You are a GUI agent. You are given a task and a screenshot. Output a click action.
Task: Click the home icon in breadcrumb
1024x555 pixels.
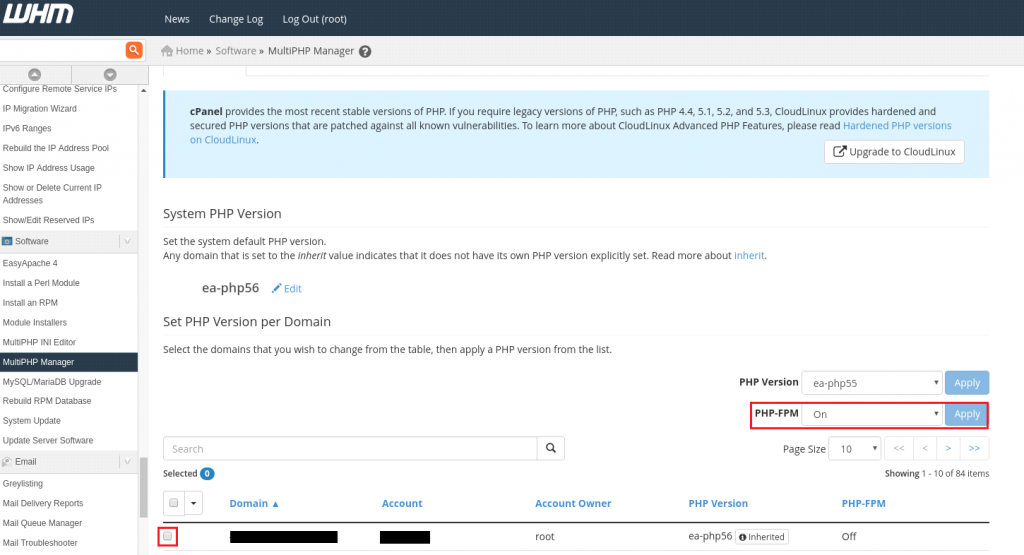pos(167,51)
